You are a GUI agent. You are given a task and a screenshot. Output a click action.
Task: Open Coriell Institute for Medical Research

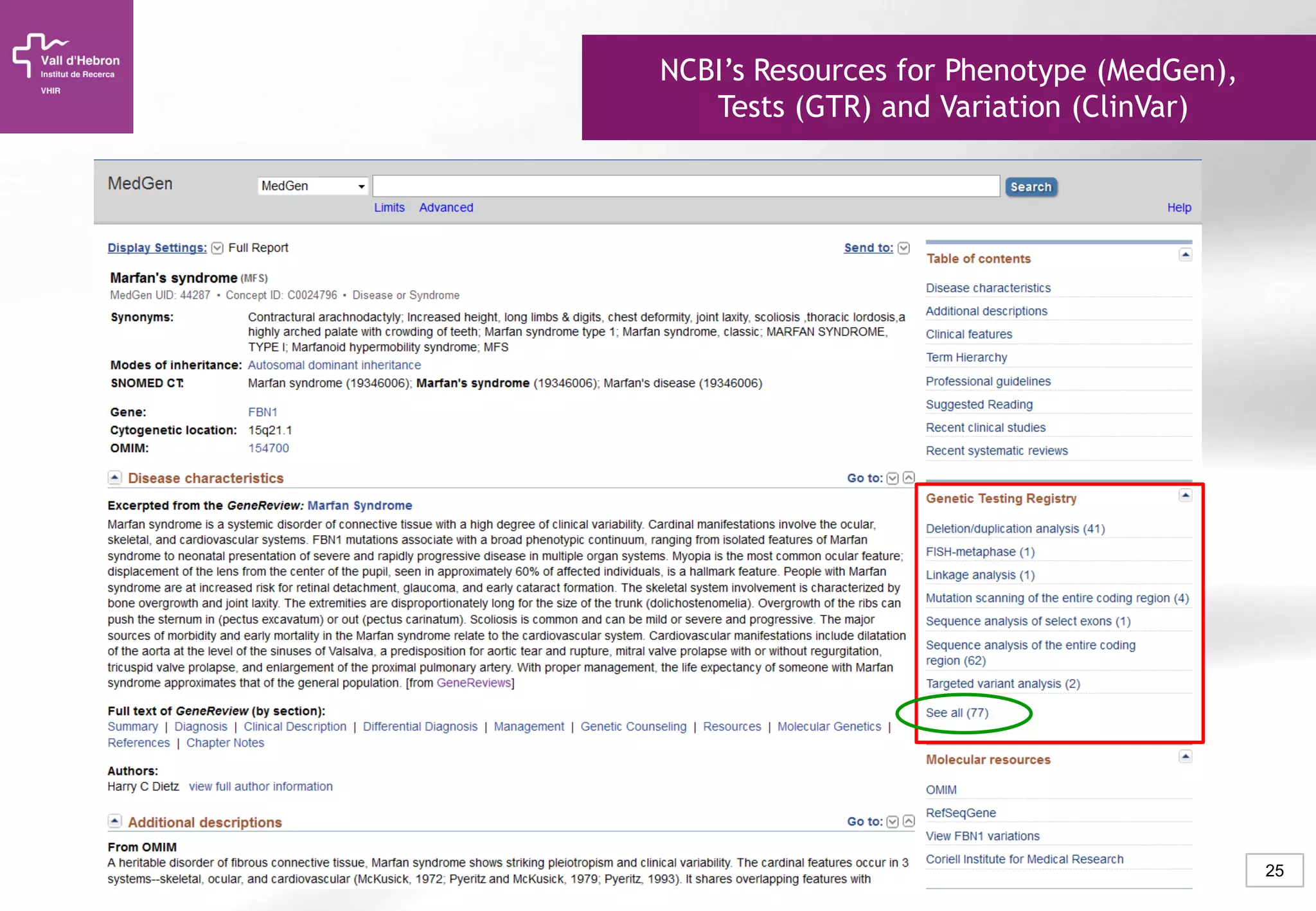pos(1024,859)
